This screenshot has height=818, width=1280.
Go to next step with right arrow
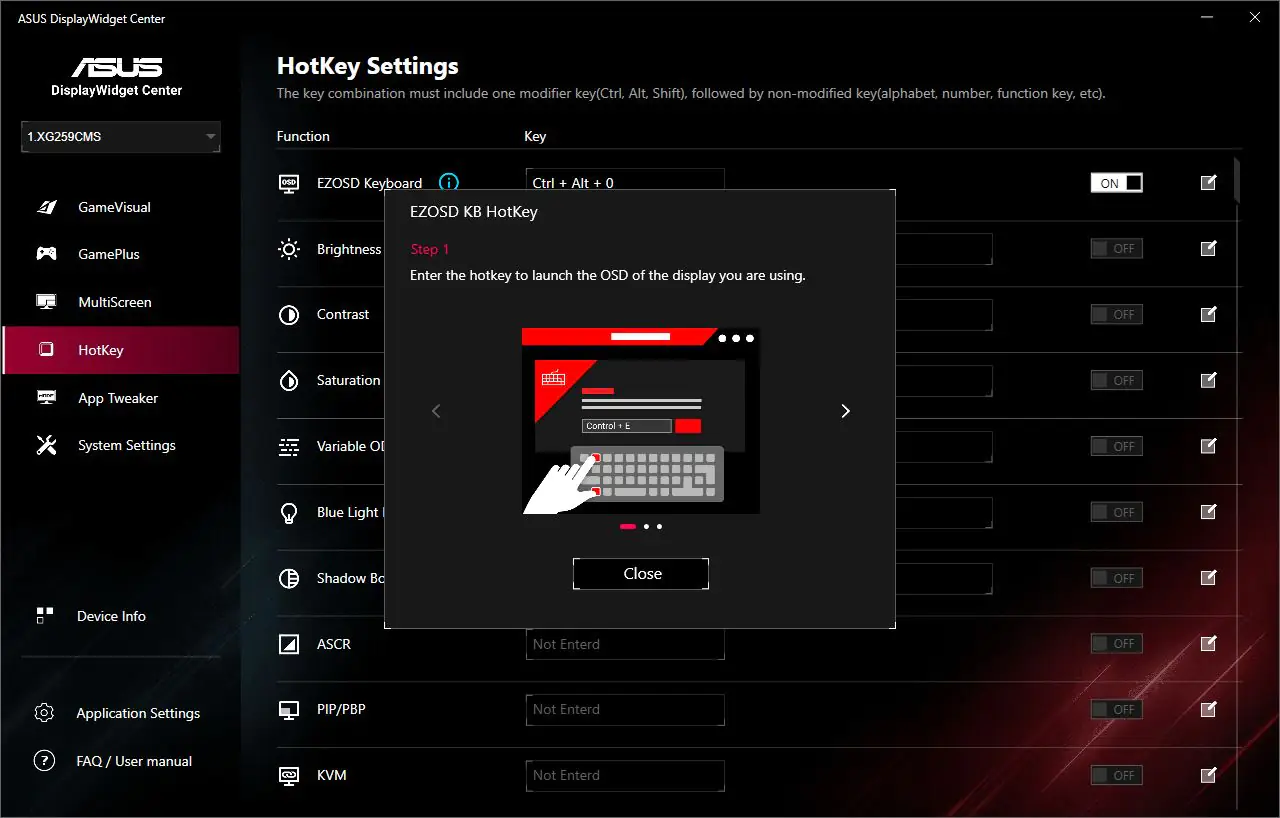(x=845, y=411)
